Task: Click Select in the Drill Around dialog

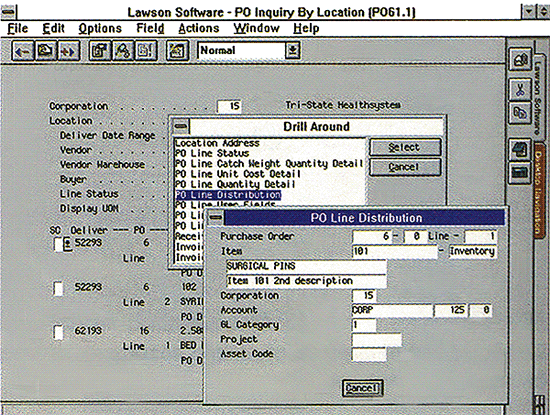Action: coord(405,147)
